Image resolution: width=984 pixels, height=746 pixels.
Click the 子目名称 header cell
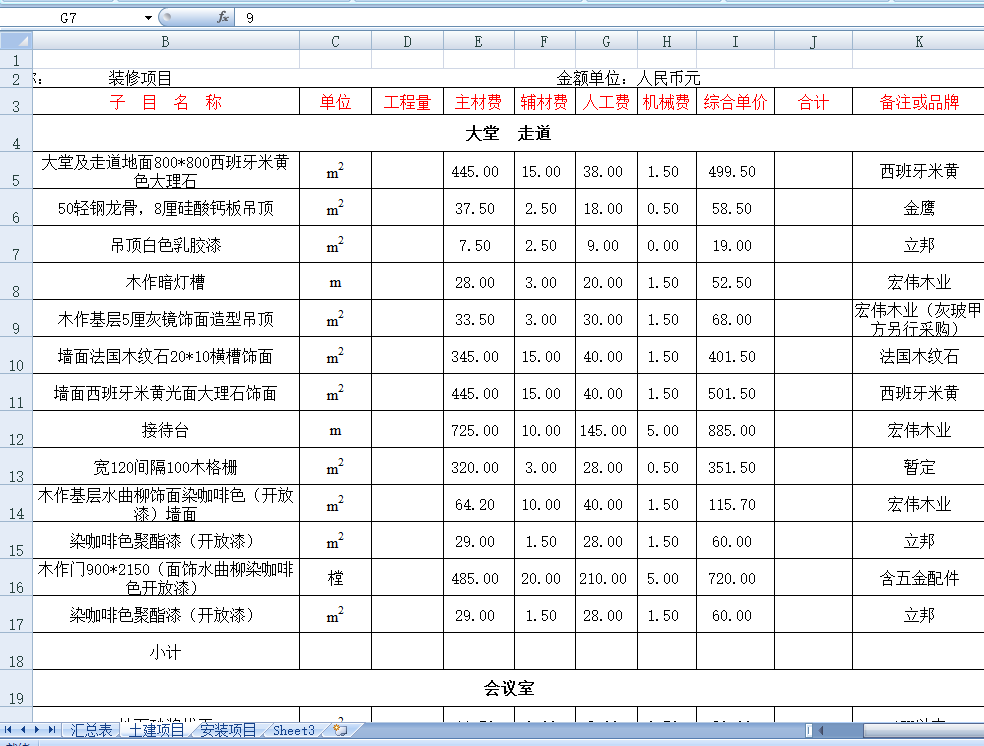click(x=166, y=102)
